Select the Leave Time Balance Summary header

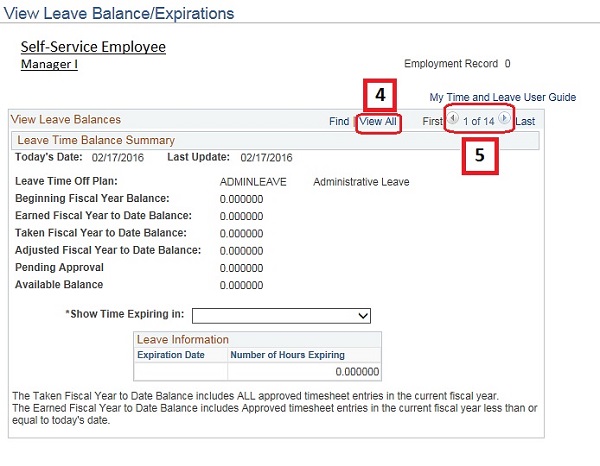pyautogui.click(x=96, y=141)
